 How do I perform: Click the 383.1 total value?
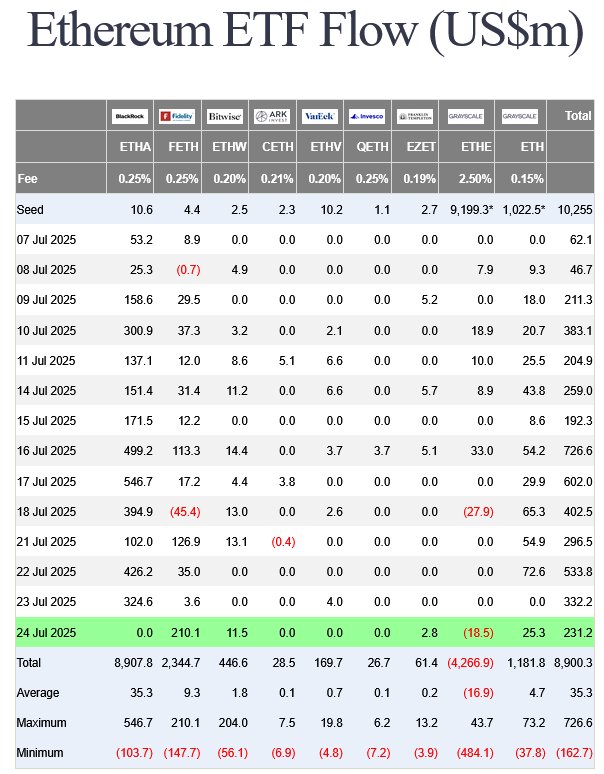pyautogui.click(x=578, y=331)
